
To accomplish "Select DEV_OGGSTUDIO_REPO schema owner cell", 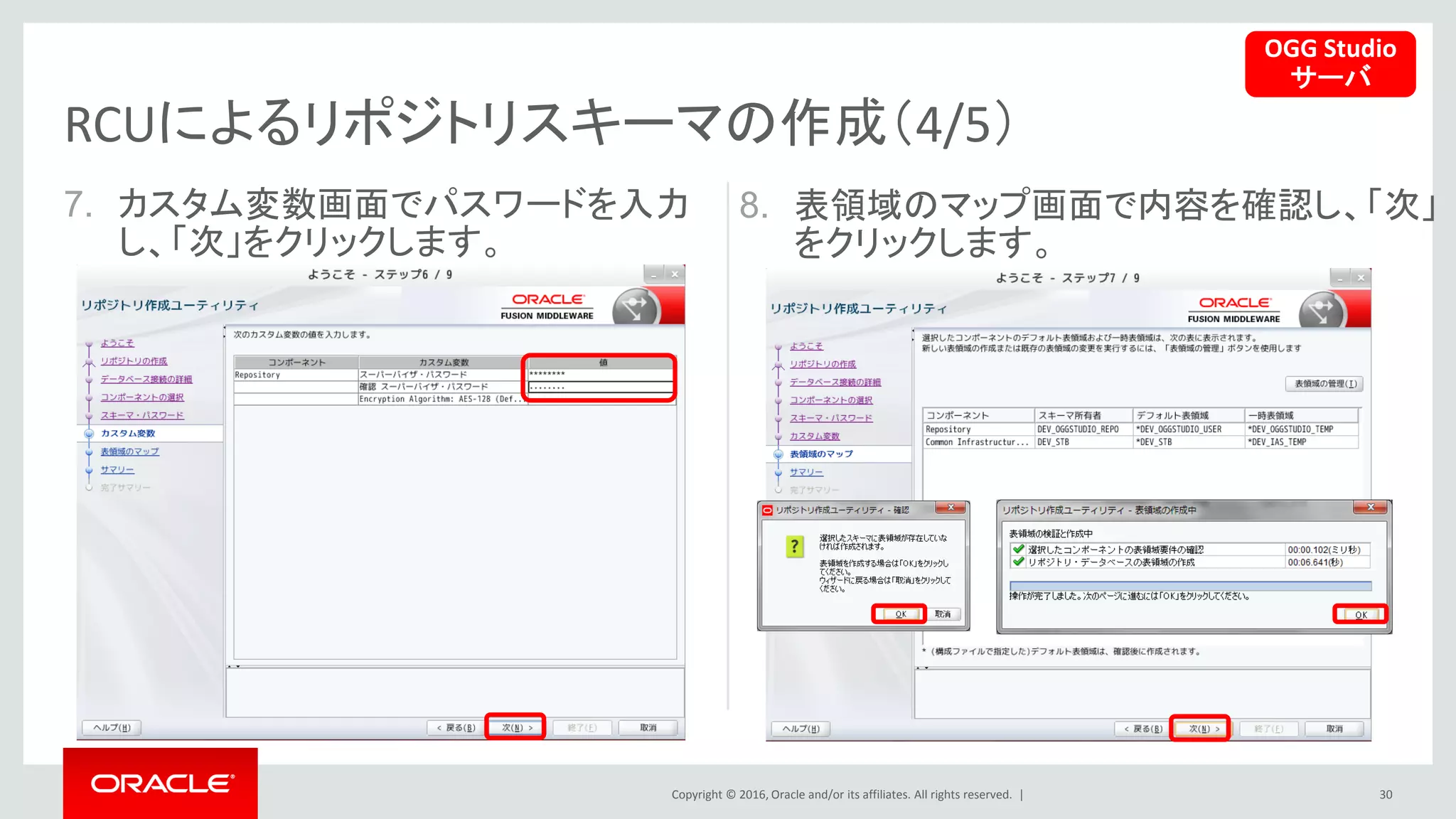I will (1083, 429).
